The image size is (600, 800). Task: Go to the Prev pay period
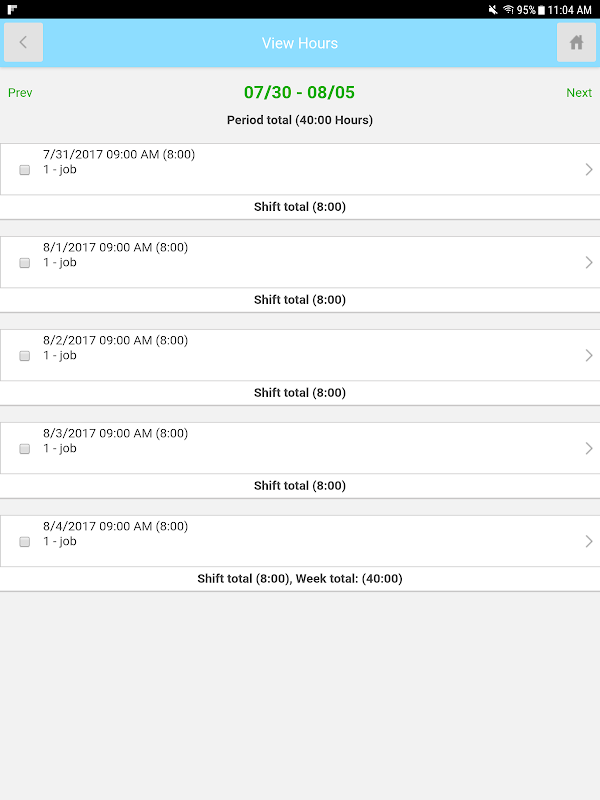click(20, 93)
